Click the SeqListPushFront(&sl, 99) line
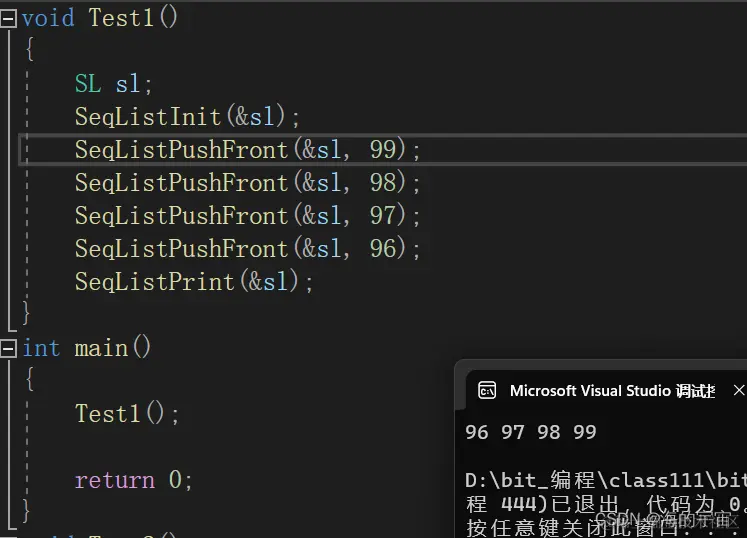Image resolution: width=747 pixels, height=538 pixels. [247, 150]
